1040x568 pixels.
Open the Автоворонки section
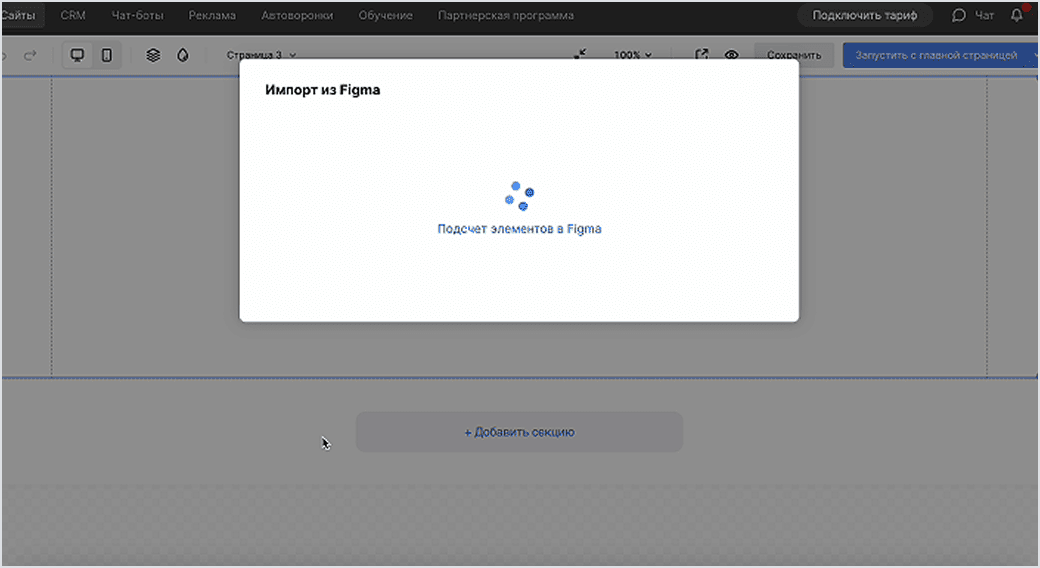(x=297, y=15)
